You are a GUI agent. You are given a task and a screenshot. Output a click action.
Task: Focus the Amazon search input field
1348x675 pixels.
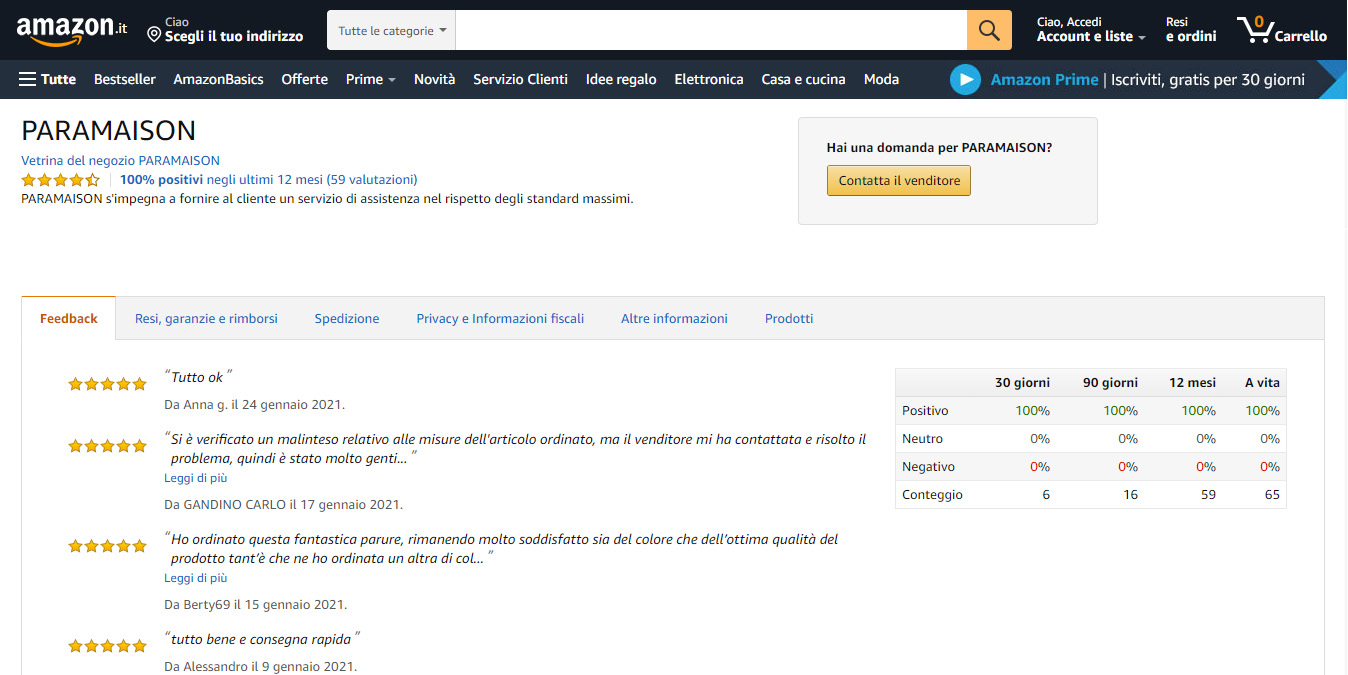click(x=711, y=30)
